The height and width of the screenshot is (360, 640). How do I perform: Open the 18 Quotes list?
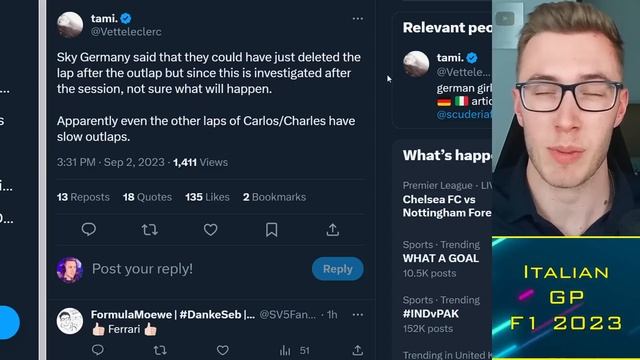[x=147, y=197]
